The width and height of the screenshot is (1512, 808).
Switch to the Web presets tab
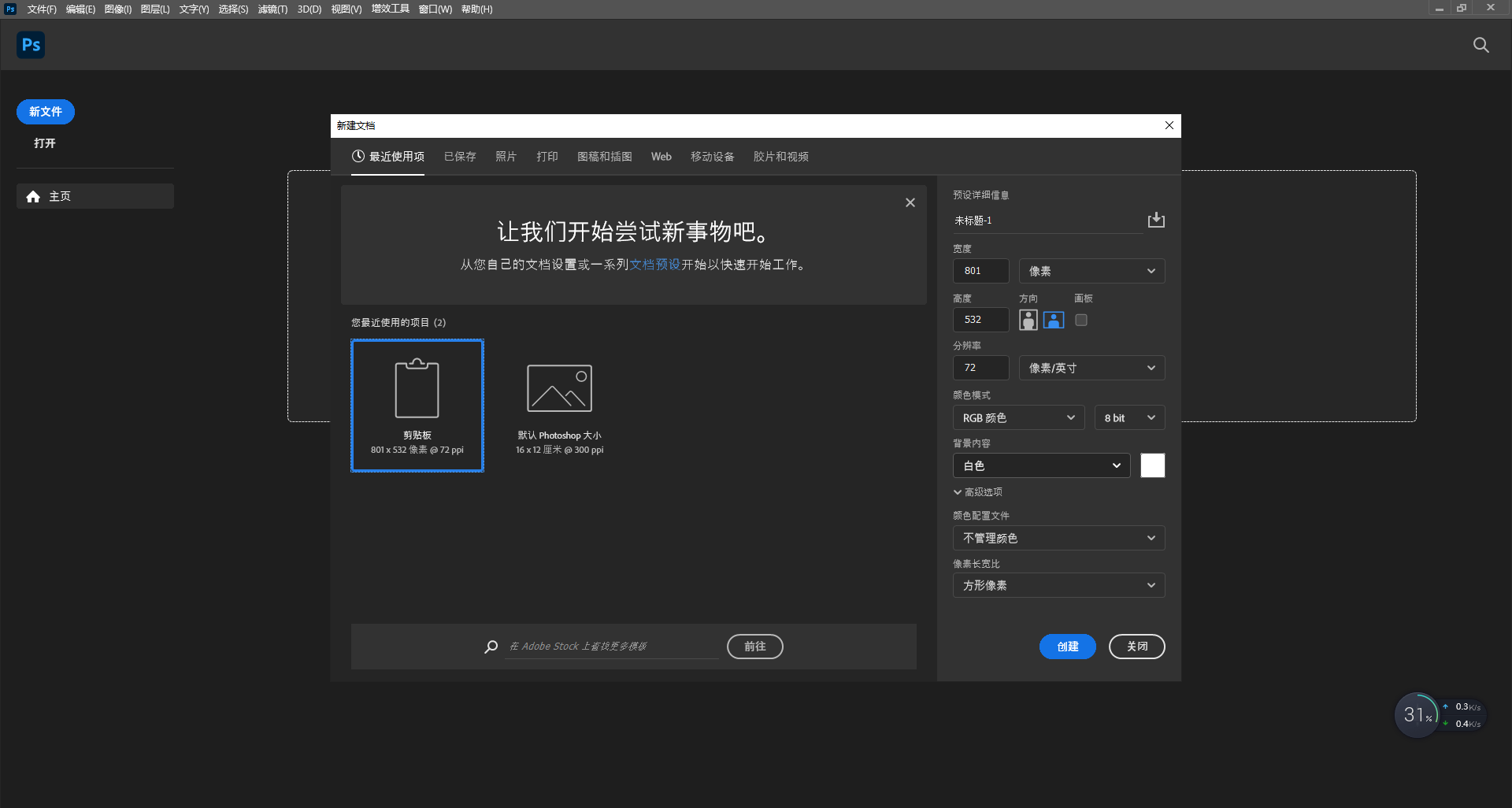(x=661, y=157)
